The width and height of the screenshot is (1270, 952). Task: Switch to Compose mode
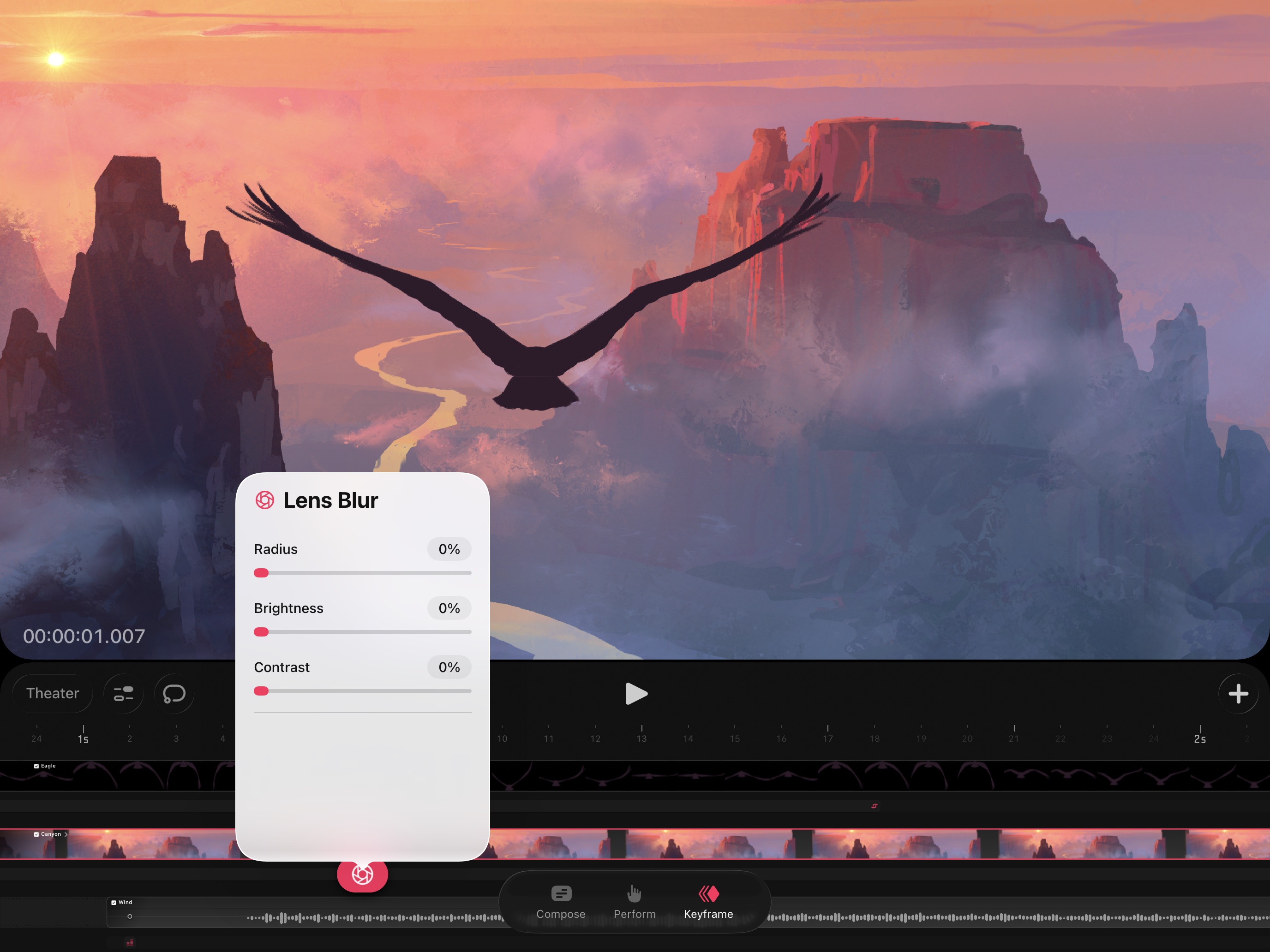[x=560, y=902]
